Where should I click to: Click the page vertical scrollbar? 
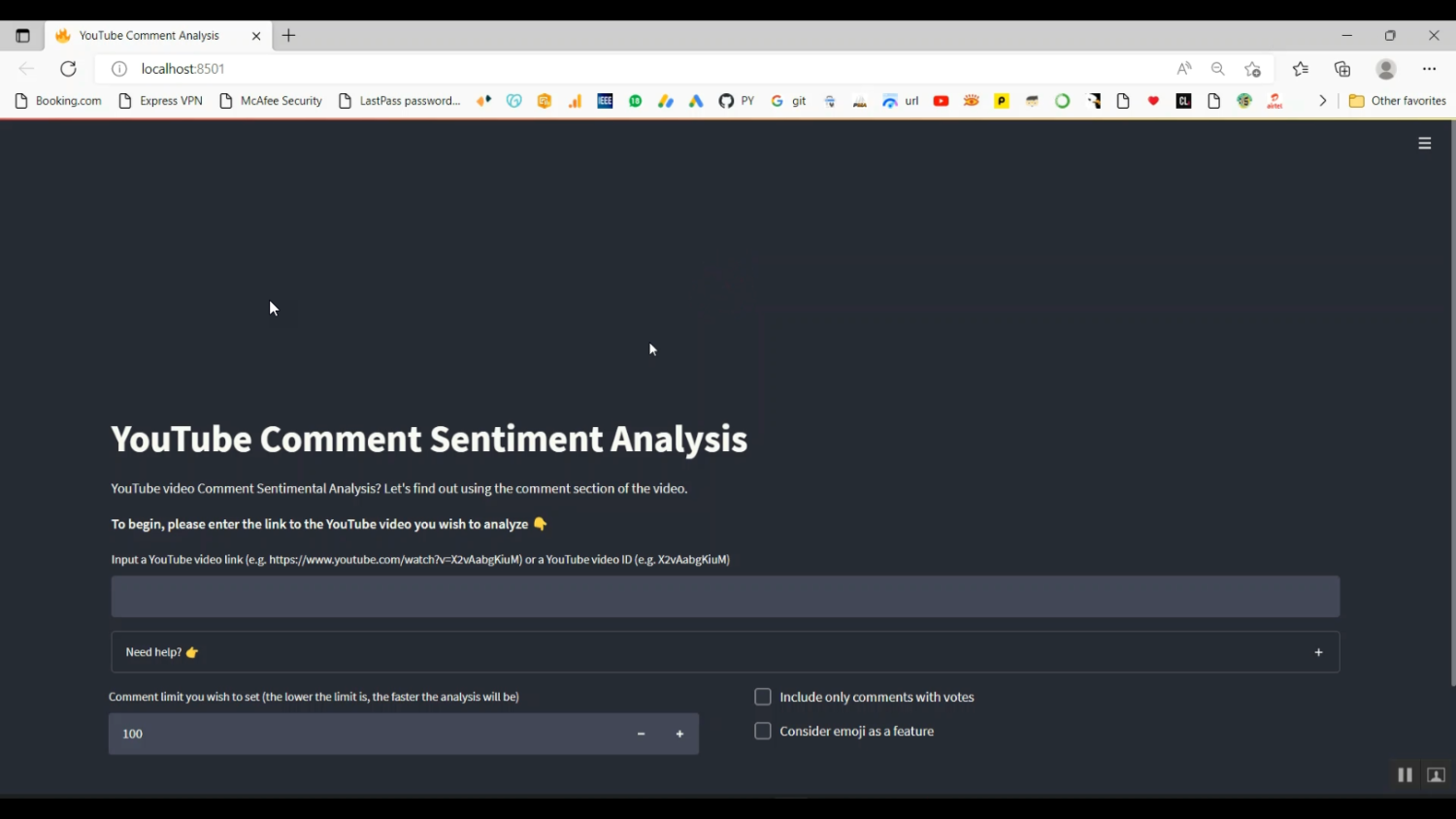click(x=1452, y=403)
